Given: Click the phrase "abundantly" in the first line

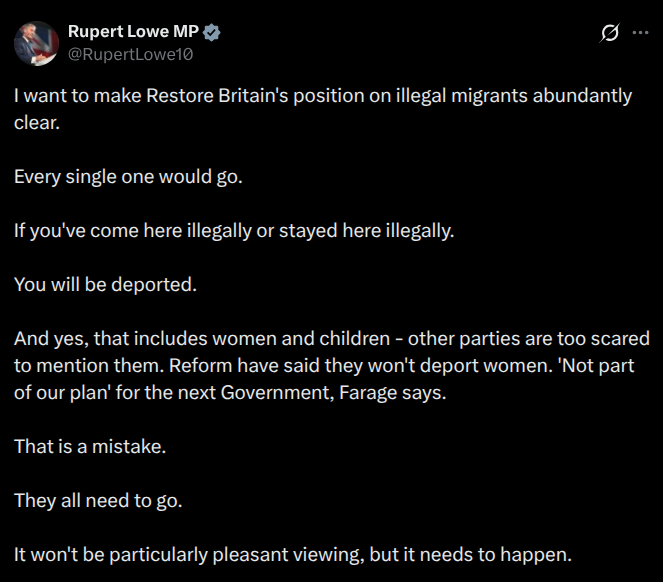Looking at the screenshot, I should (x=582, y=96).
